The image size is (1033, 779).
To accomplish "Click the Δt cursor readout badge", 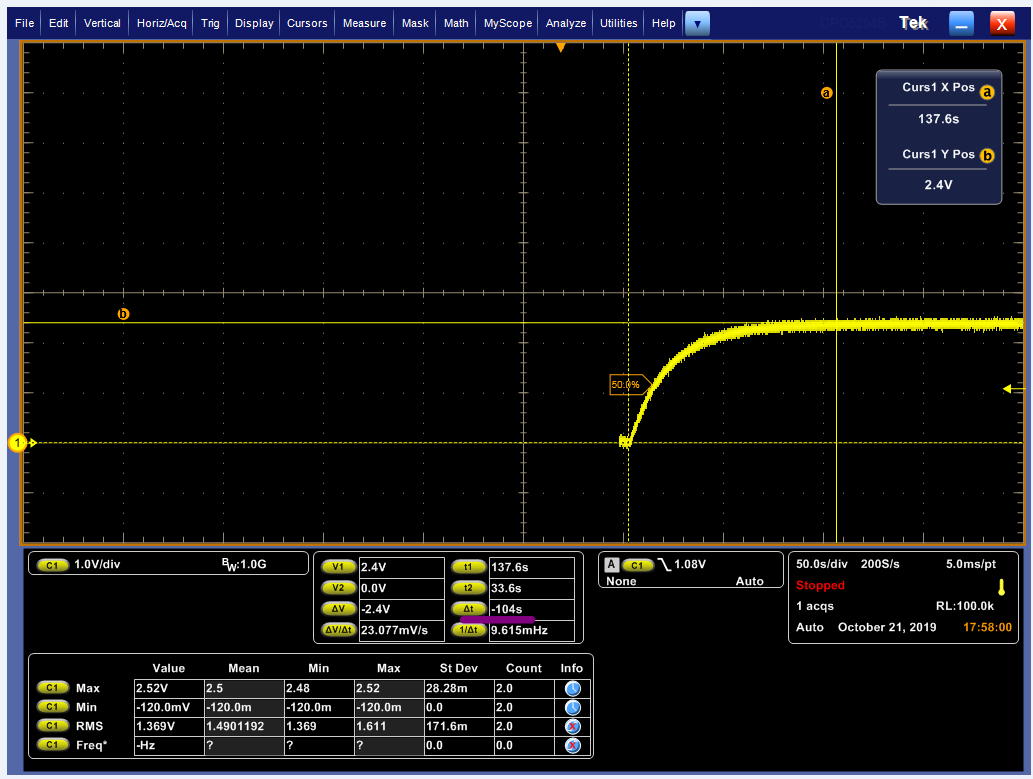I will 468,609.
